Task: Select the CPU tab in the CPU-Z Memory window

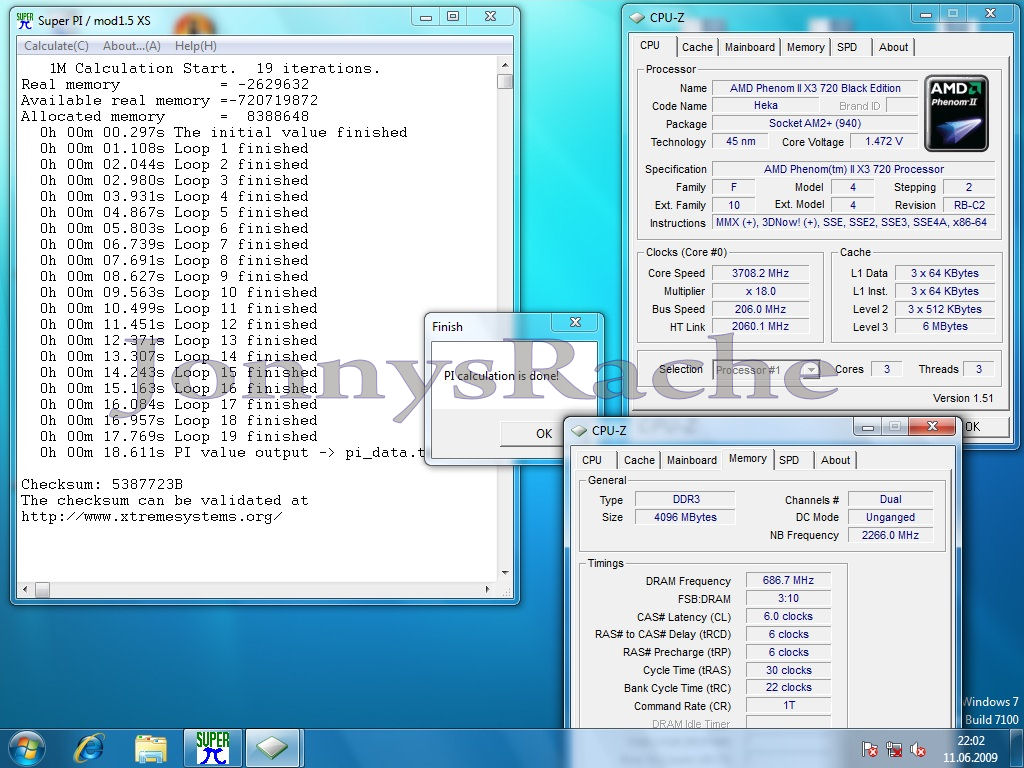Action: coord(592,460)
